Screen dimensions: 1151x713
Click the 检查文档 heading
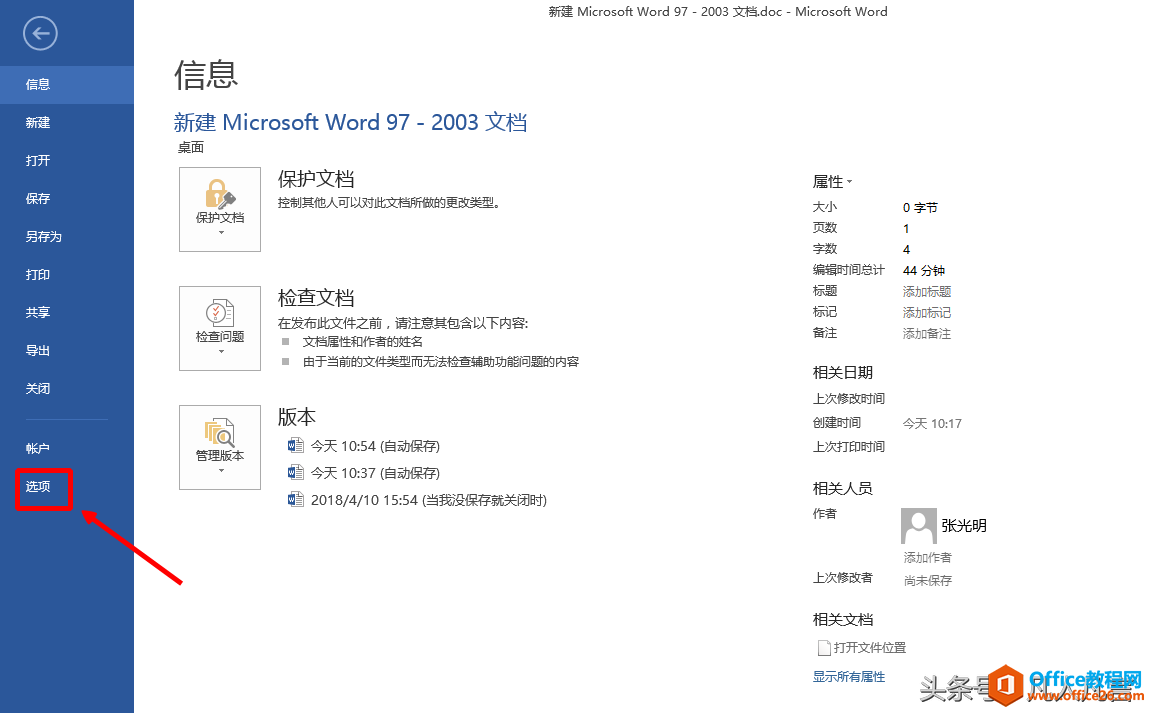(x=316, y=297)
